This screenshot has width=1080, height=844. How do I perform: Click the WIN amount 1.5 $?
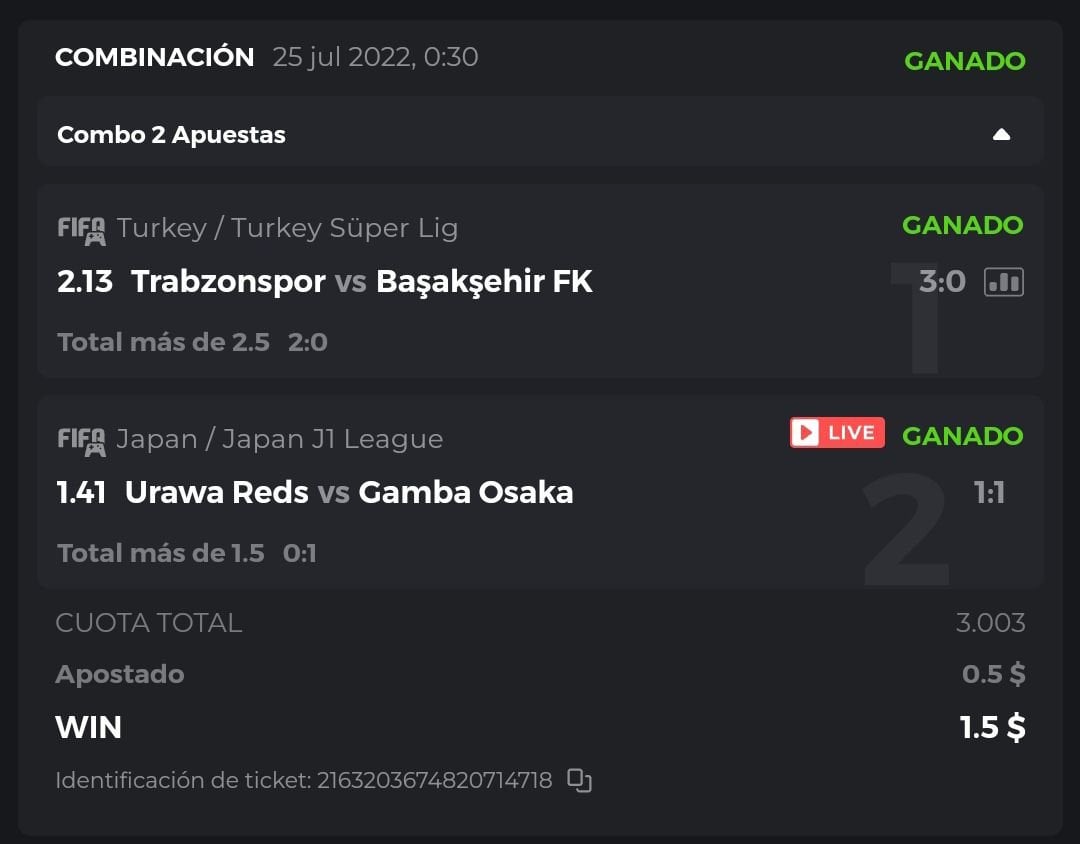(992, 727)
